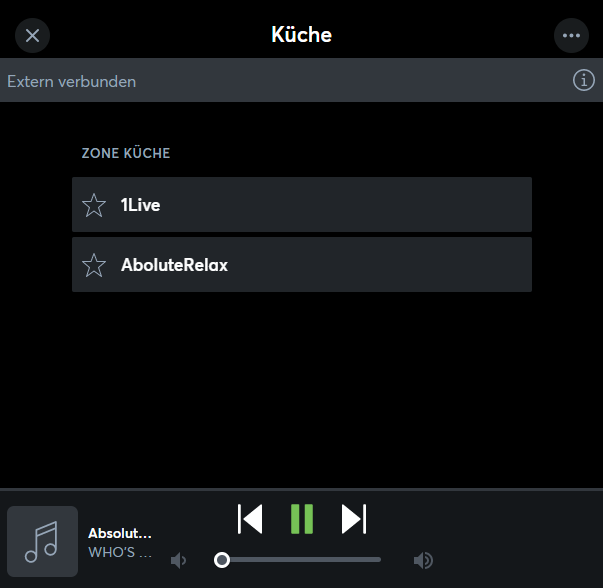Close the Küche panel with X

coord(32,36)
